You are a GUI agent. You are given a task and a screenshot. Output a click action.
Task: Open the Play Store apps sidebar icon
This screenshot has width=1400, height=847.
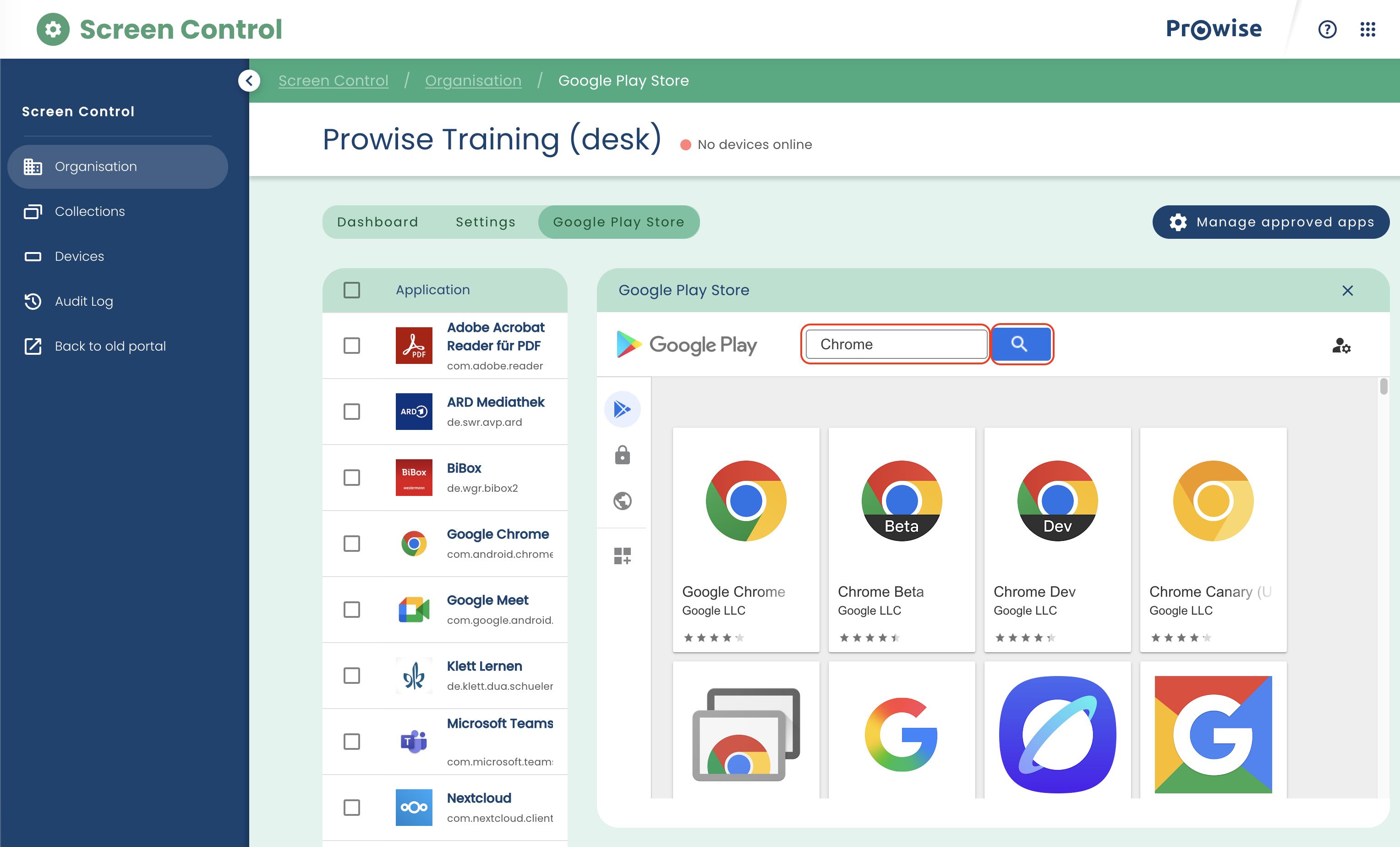(x=622, y=409)
